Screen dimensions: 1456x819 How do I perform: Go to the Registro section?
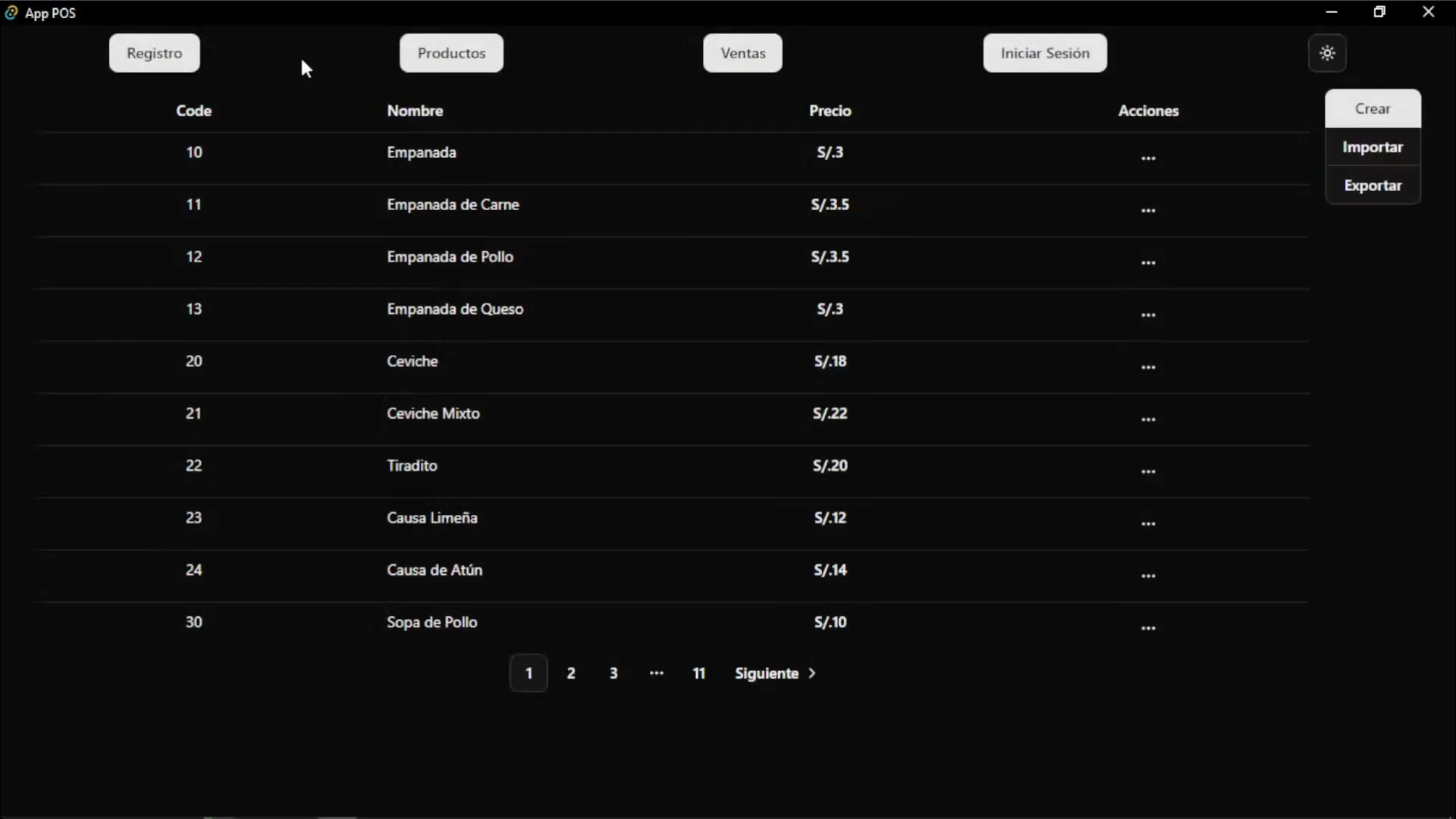(x=154, y=53)
